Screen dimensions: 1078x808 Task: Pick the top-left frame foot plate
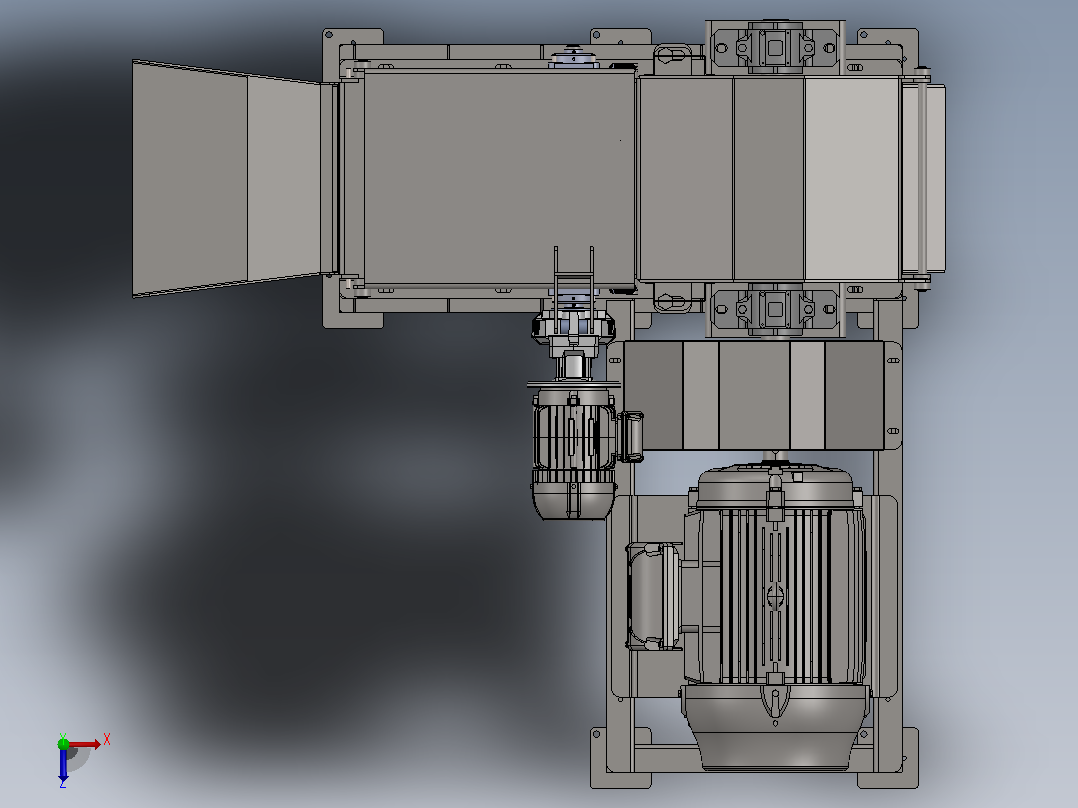click(x=353, y=46)
